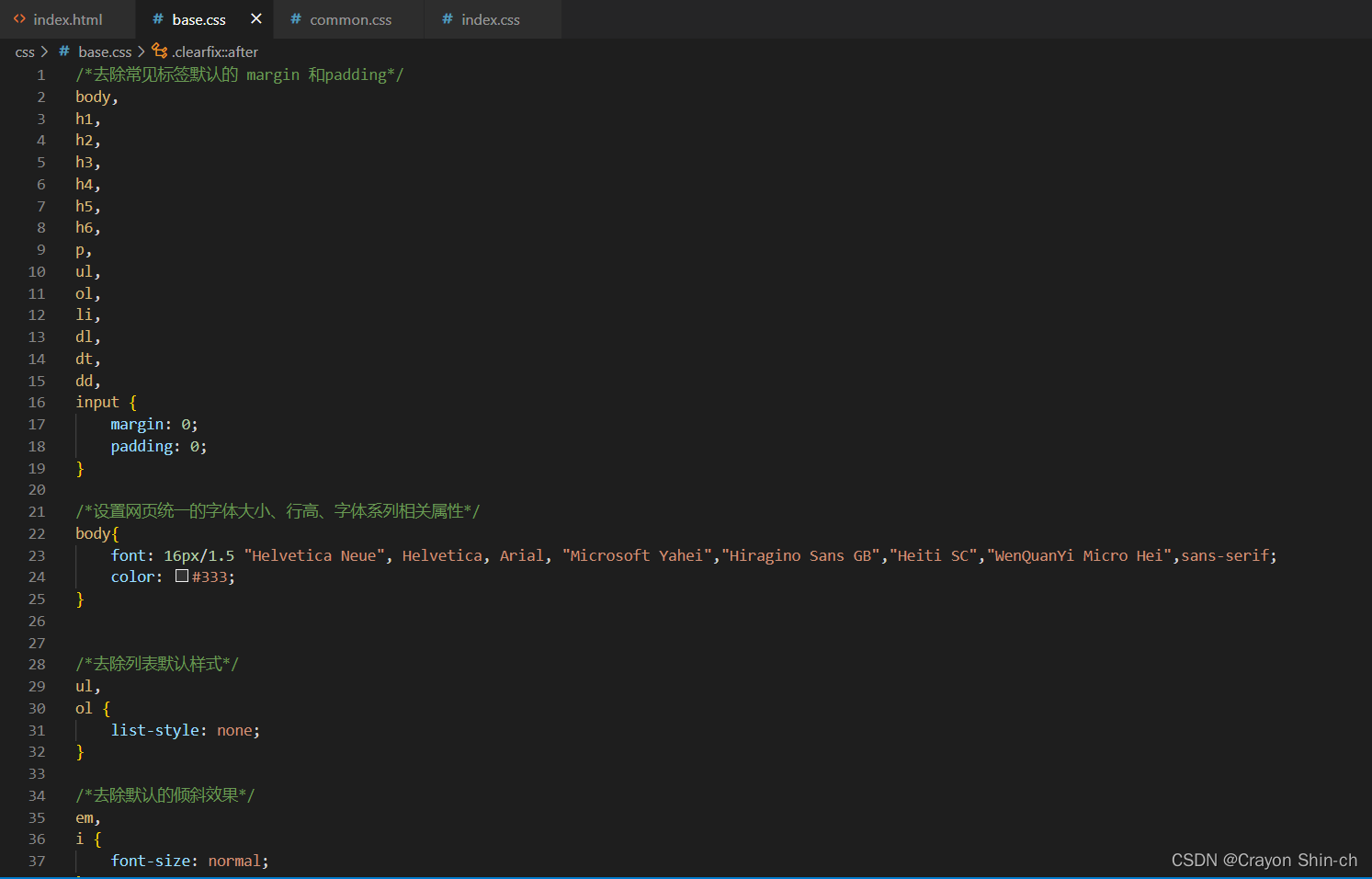Click 'sans-serif' in font declaration
Viewport: 1372px width, 879px height.
[1224, 556]
